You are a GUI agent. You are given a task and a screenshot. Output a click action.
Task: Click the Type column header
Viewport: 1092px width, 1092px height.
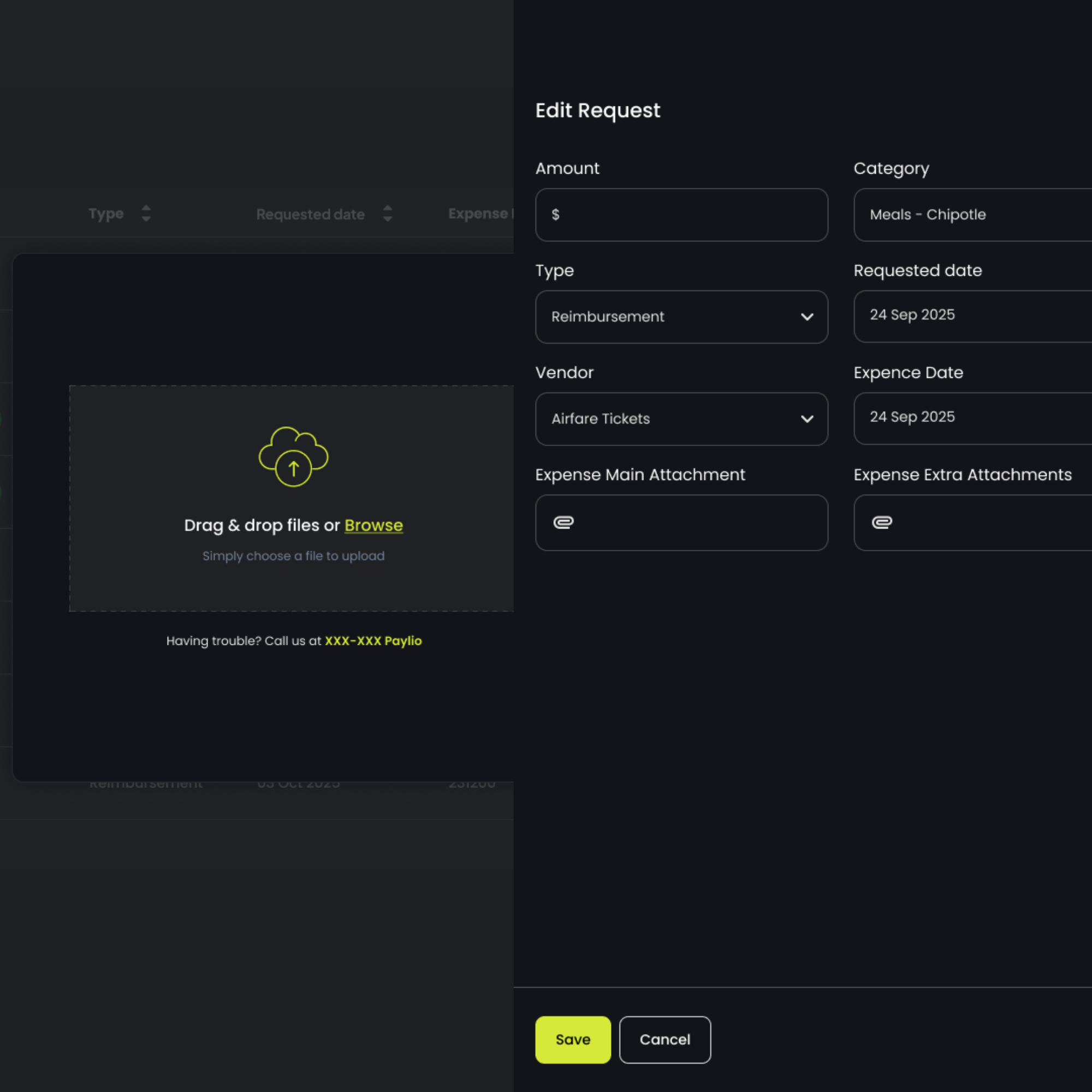106,213
